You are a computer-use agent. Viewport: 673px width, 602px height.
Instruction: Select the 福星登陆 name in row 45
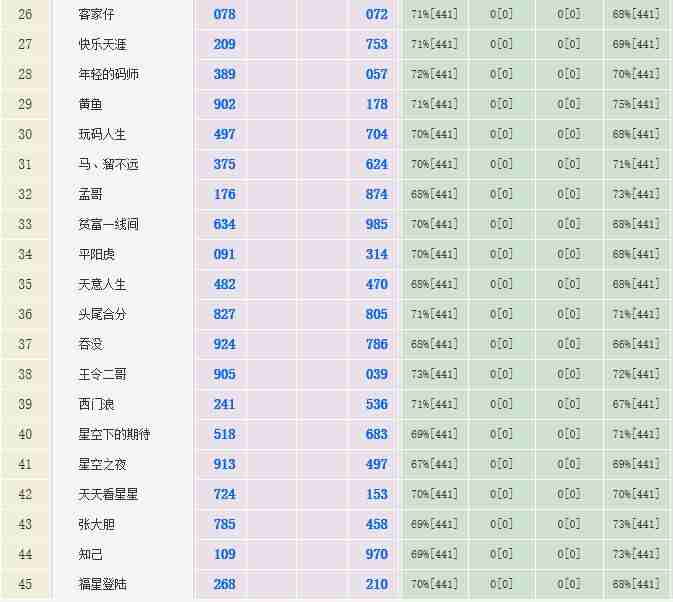[103, 585]
